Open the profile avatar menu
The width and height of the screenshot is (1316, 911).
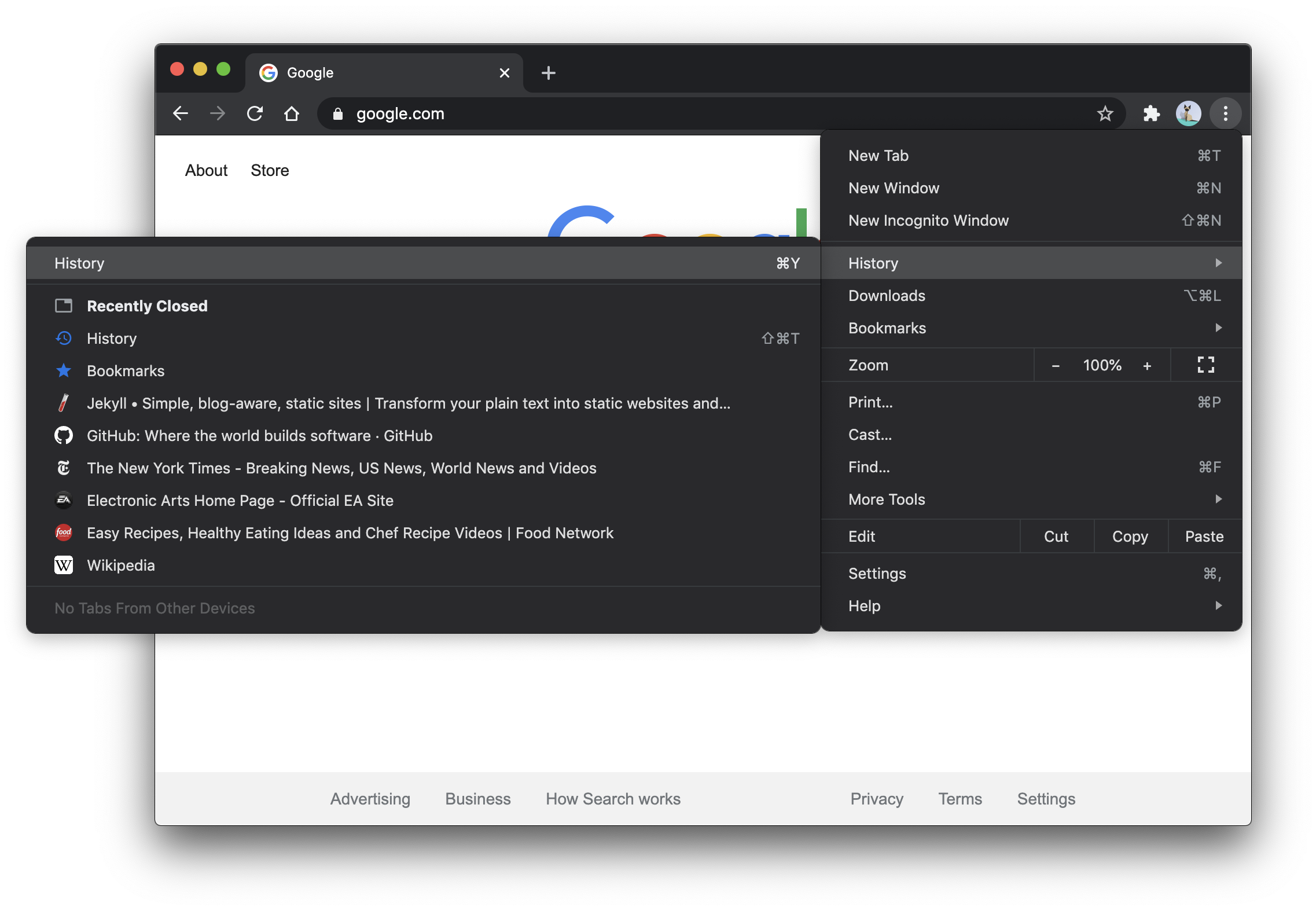[1188, 113]
